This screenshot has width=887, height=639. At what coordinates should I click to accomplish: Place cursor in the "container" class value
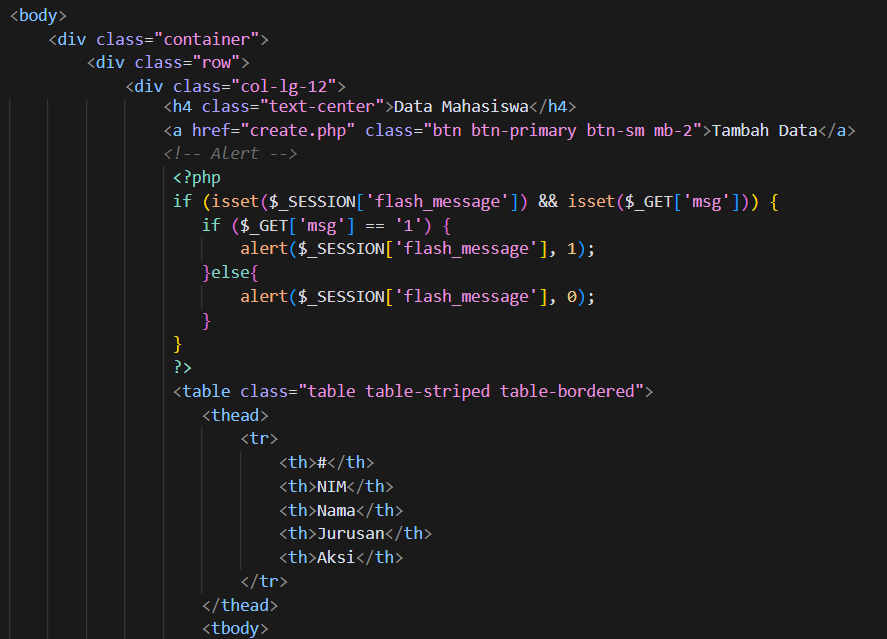(x=207, y=39)
